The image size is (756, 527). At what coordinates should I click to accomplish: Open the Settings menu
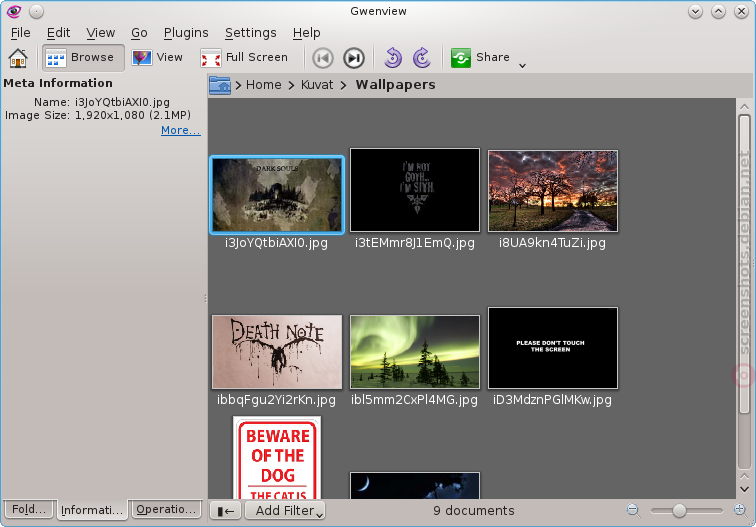[x=250, y=33]
